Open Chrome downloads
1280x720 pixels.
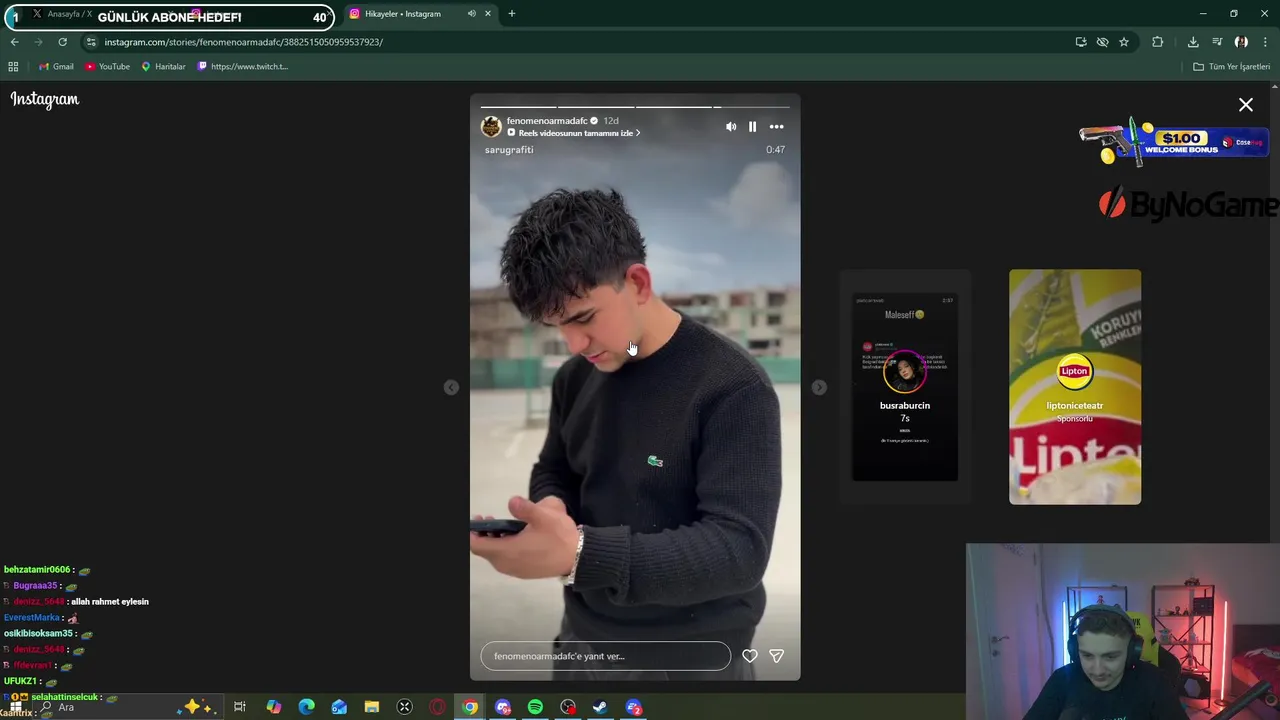click(x=1193, y=42)
